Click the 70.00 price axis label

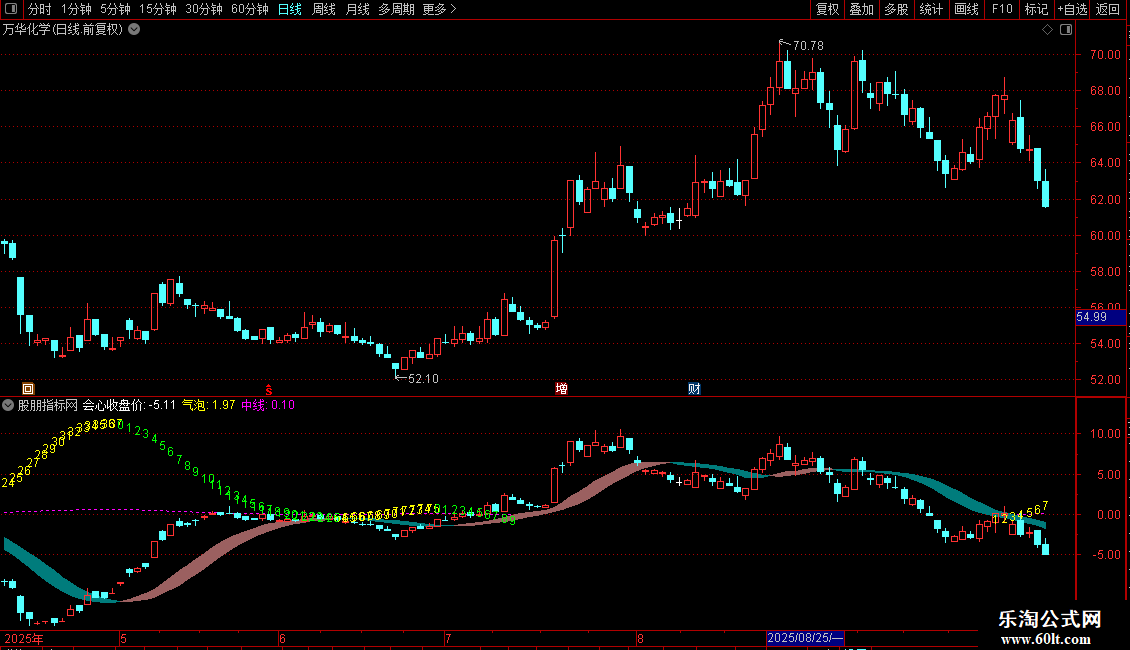tap(1105, 55)
